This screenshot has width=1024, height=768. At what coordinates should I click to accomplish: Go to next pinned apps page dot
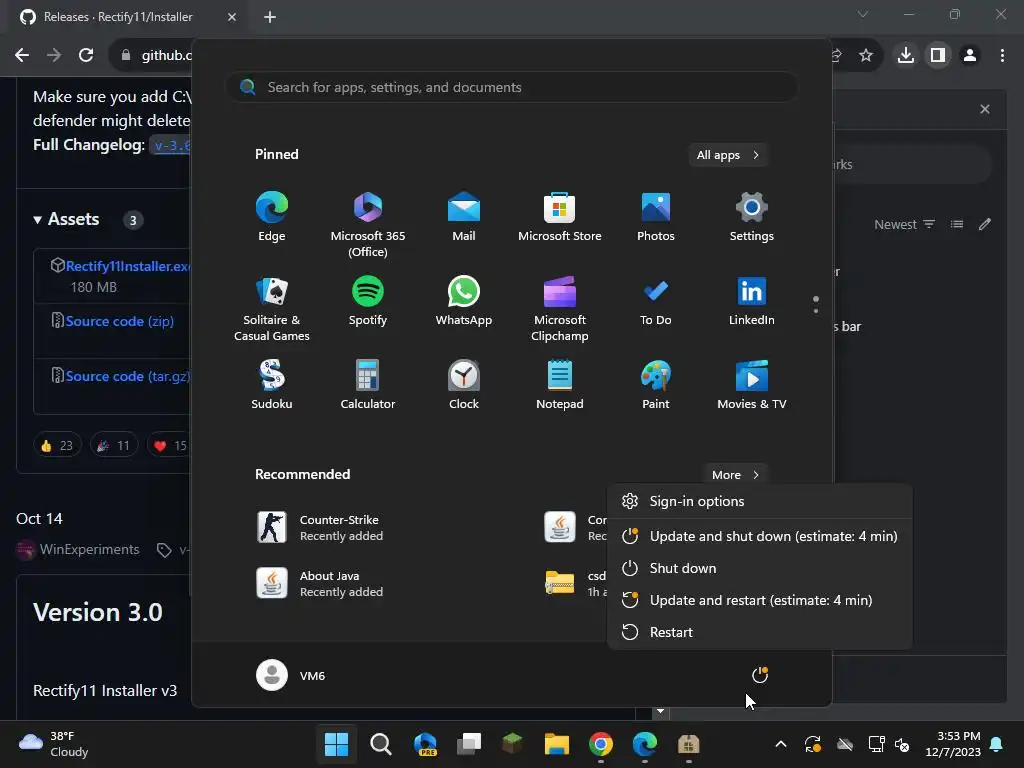pos(816,311)
